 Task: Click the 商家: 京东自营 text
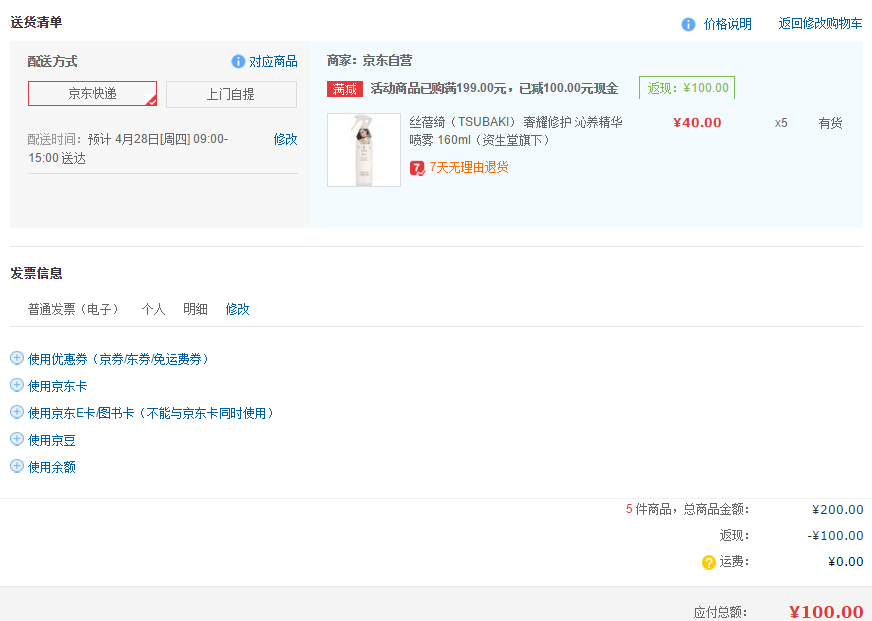tap(370, 61)
